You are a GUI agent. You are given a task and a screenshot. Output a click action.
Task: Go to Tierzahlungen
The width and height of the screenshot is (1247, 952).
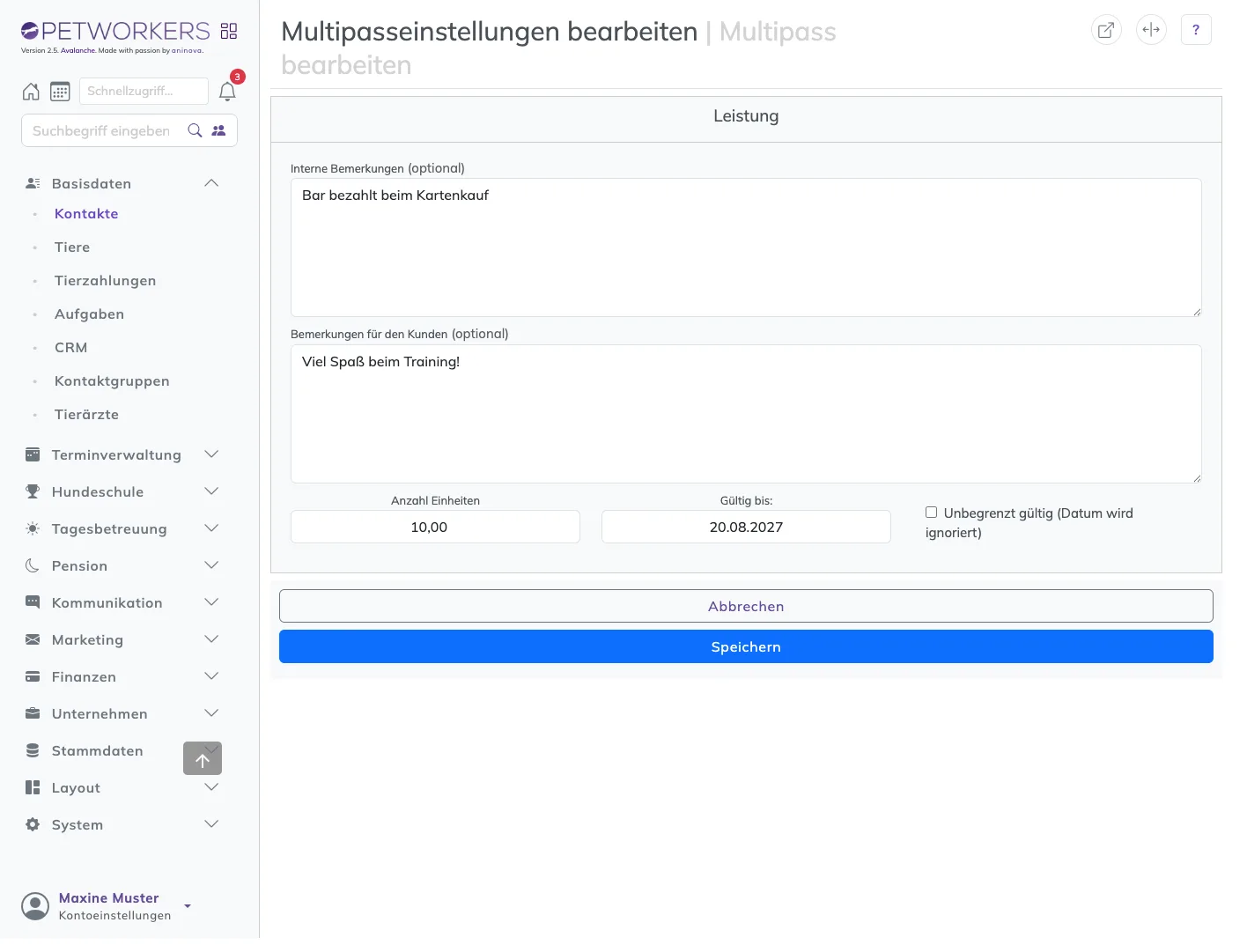pos(105,281)
